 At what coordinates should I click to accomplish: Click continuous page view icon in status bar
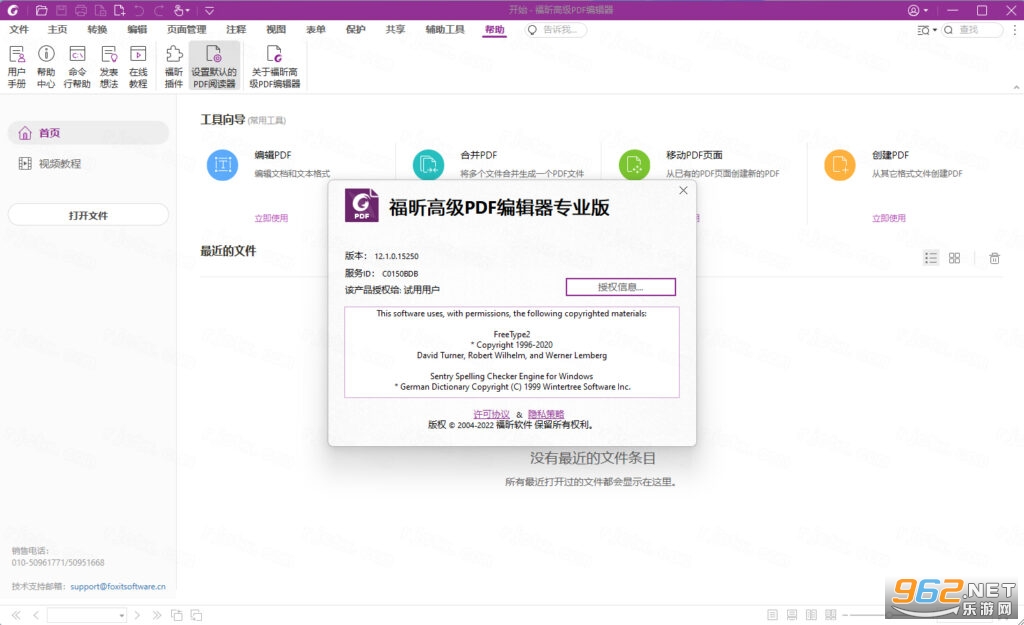(x=792, y=615)
